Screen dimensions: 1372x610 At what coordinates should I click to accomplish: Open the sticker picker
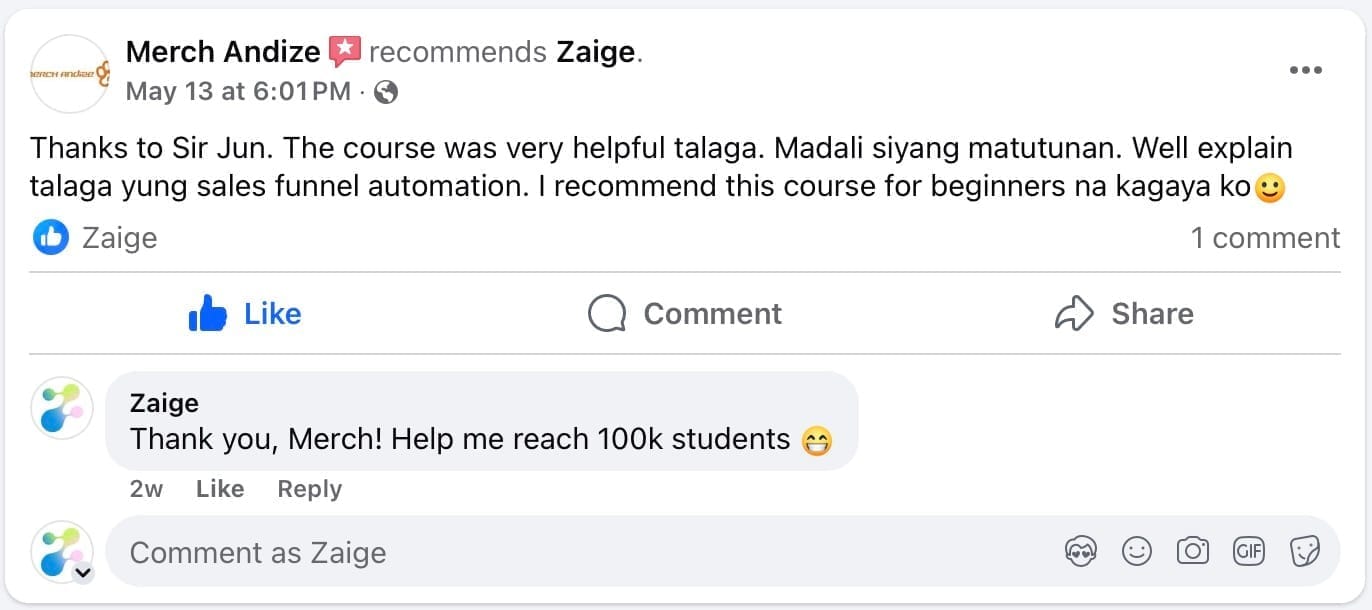coord(1305,551)
